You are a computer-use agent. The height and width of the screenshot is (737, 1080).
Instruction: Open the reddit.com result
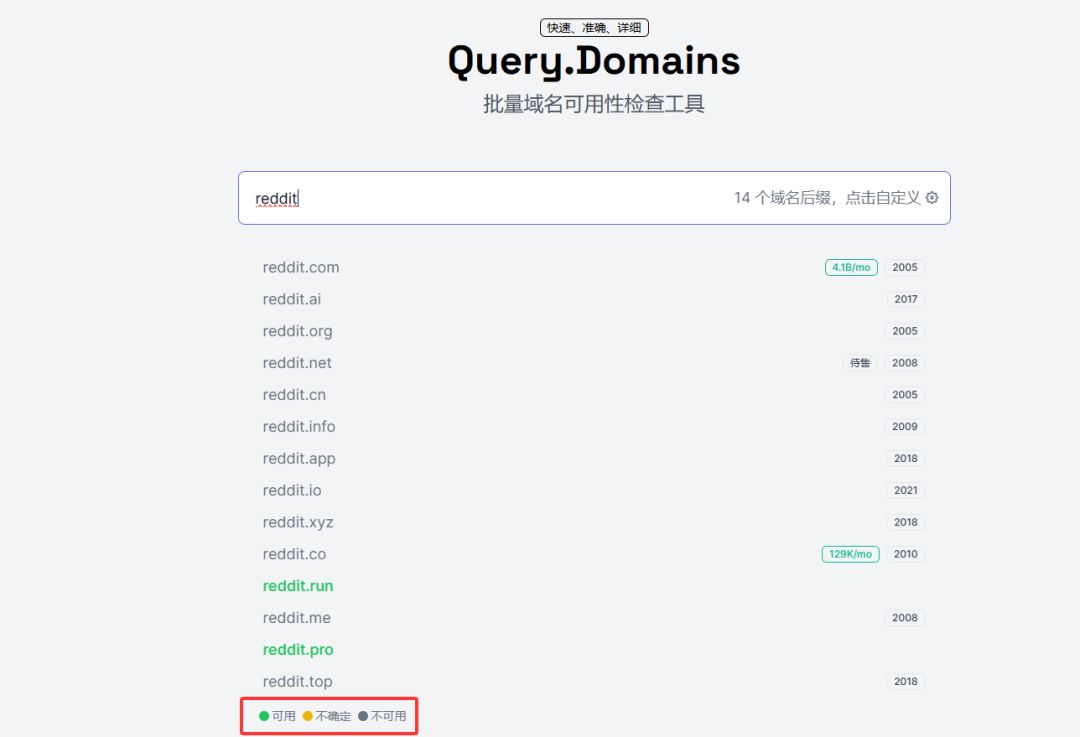click(301, 267)
